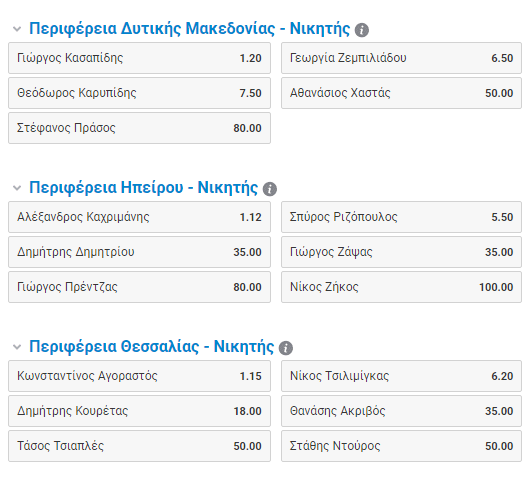Pick Θεόδωρος Καρυπίδης at 7.50
This screenshot has width=531, height=486.
click(140, 93)
